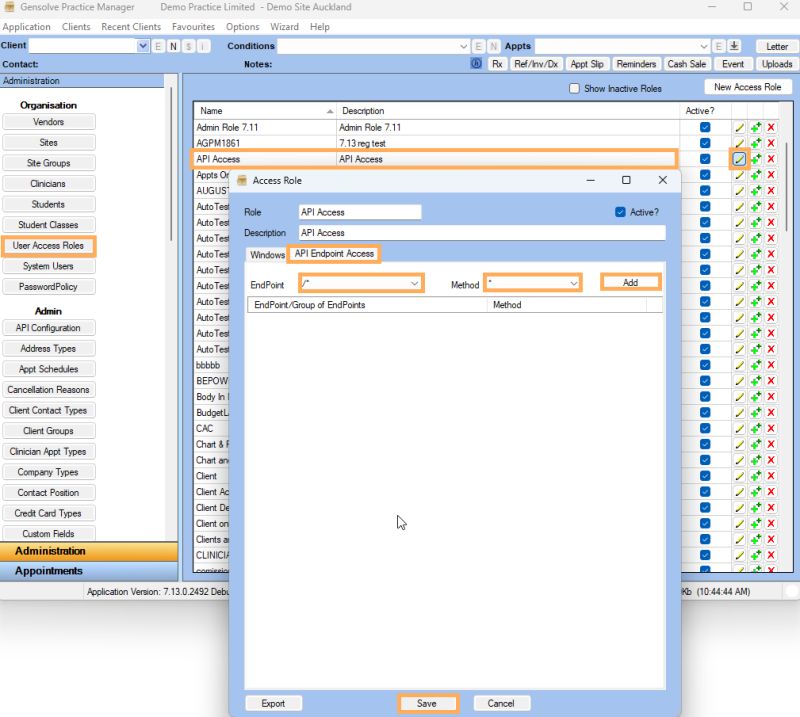The width and height of the screenshot is (800, 717).
Task: Save the Access Role changes
Action: pos(428,703)
